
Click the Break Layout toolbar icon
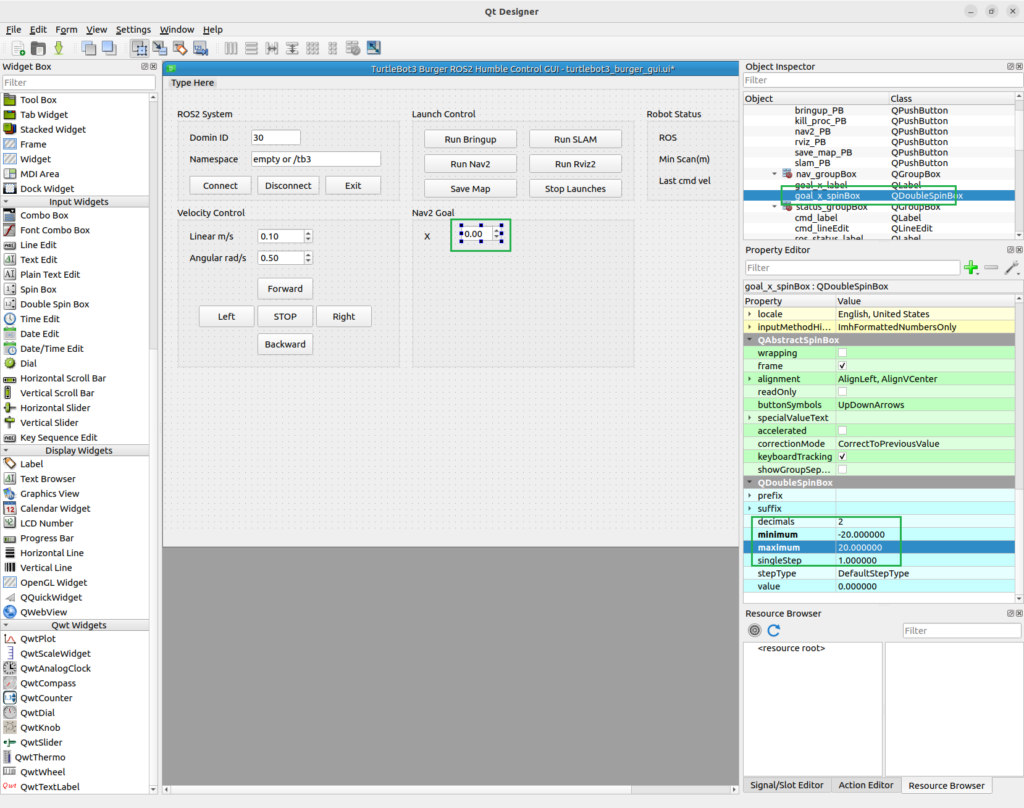point(353,48)
